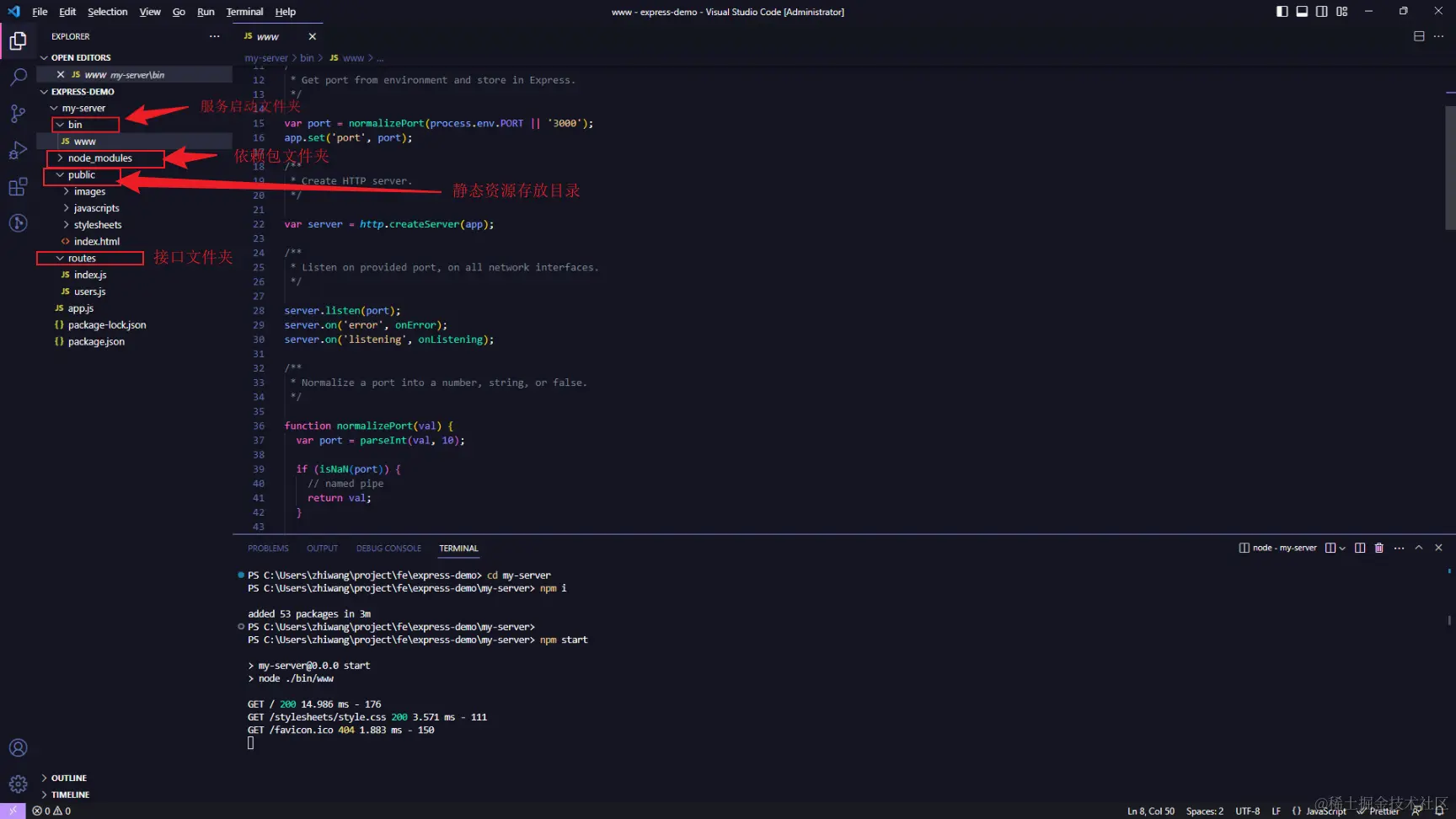Screen dimensions: 1456x819
Task: Open the feedback icon in status bar
Action: pyautogui.click(x=1417, y=811)
